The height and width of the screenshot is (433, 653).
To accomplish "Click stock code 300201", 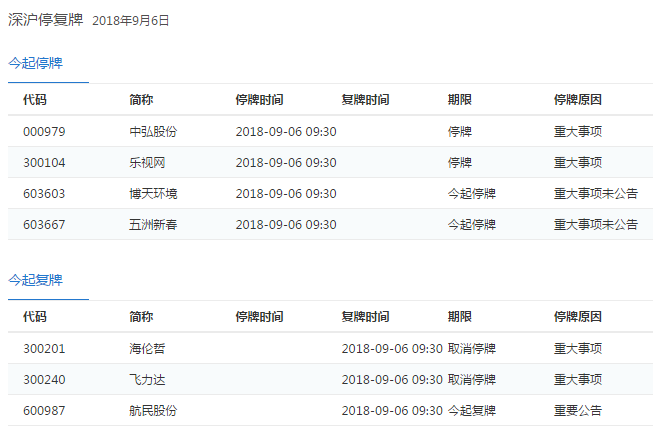I will [43, 348].
